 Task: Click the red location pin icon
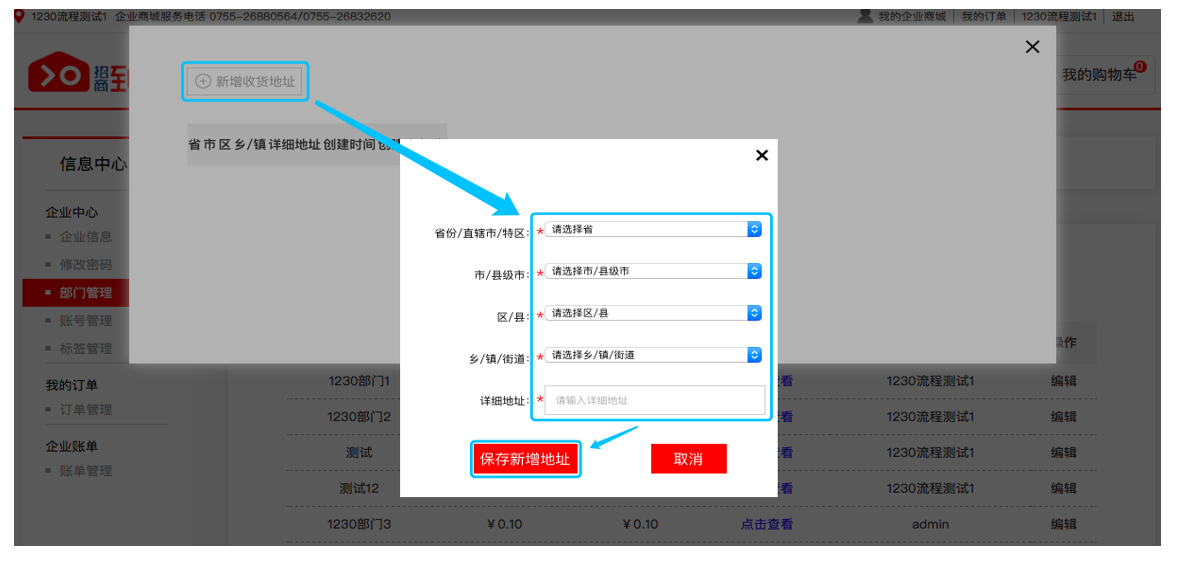[x=19, y=16]
